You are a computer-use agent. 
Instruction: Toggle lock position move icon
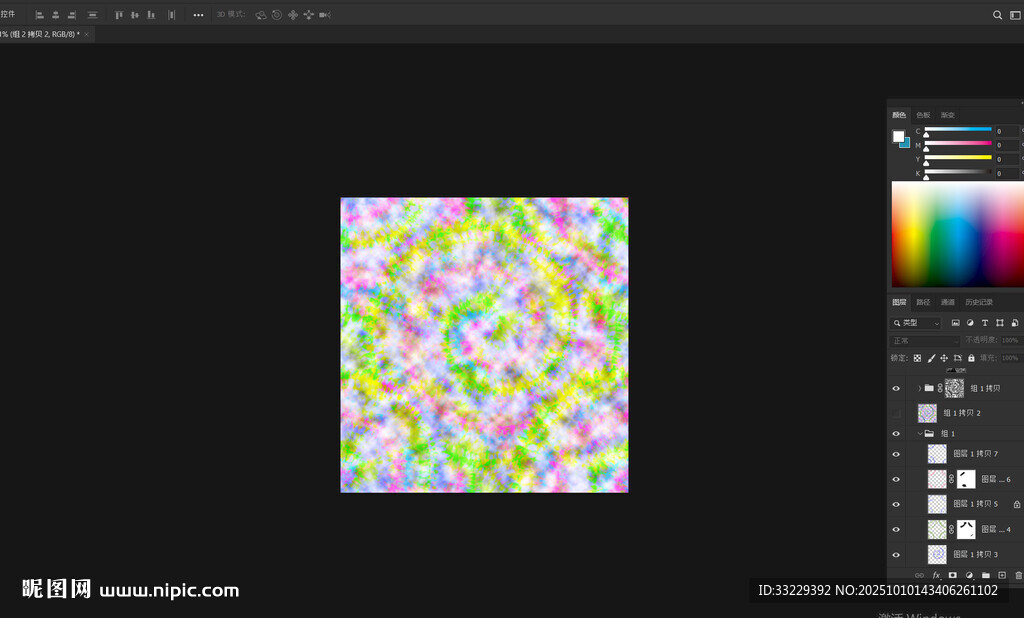tap(944, 358)
